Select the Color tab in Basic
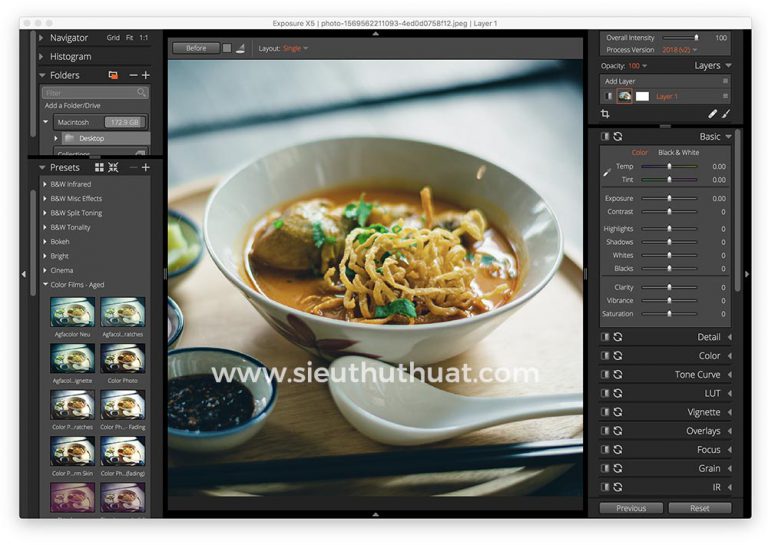 (639, 152)
